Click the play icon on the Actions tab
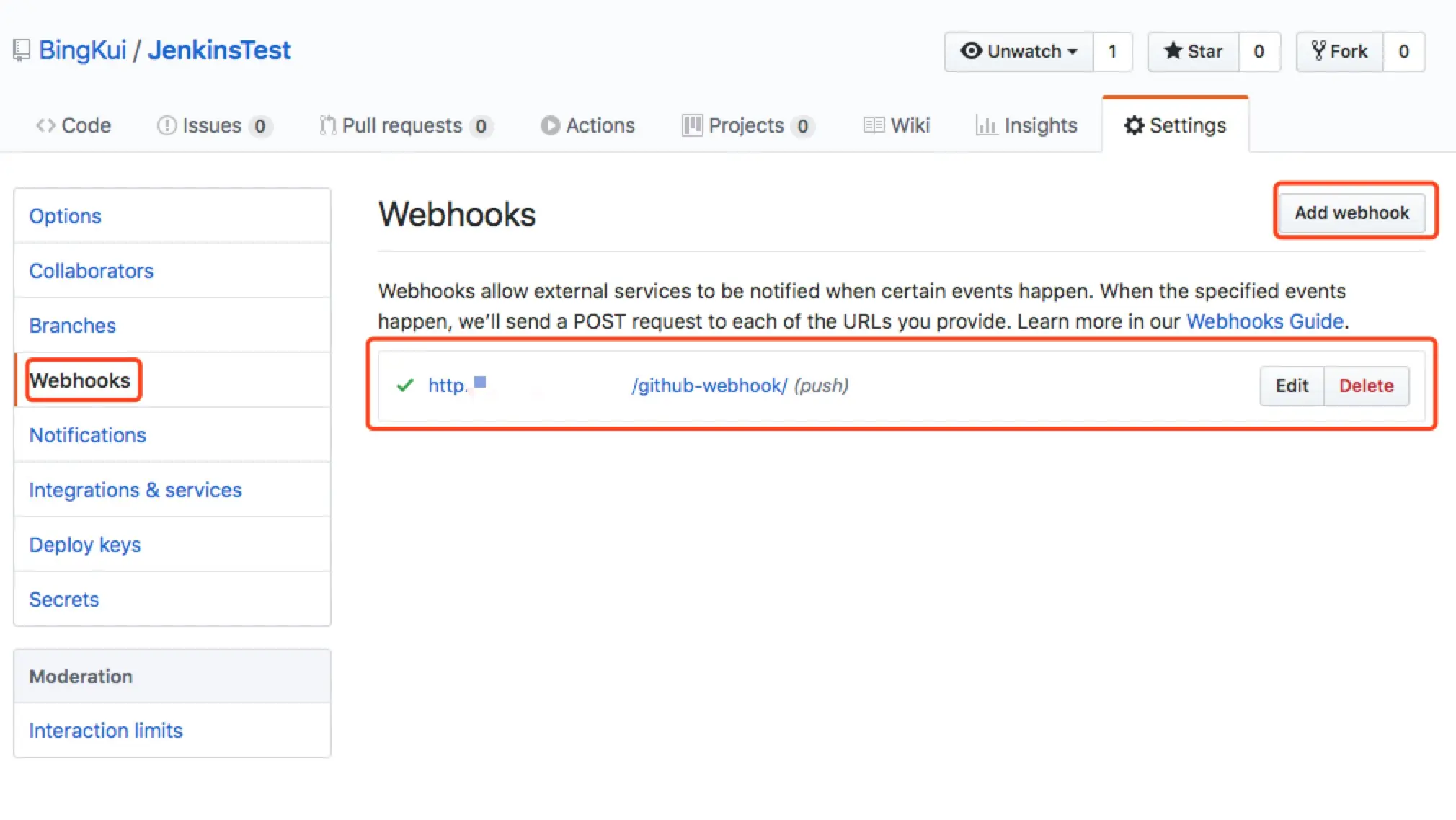The width and height of the screenshot is (1456, 820). click(x=551, y=125)
